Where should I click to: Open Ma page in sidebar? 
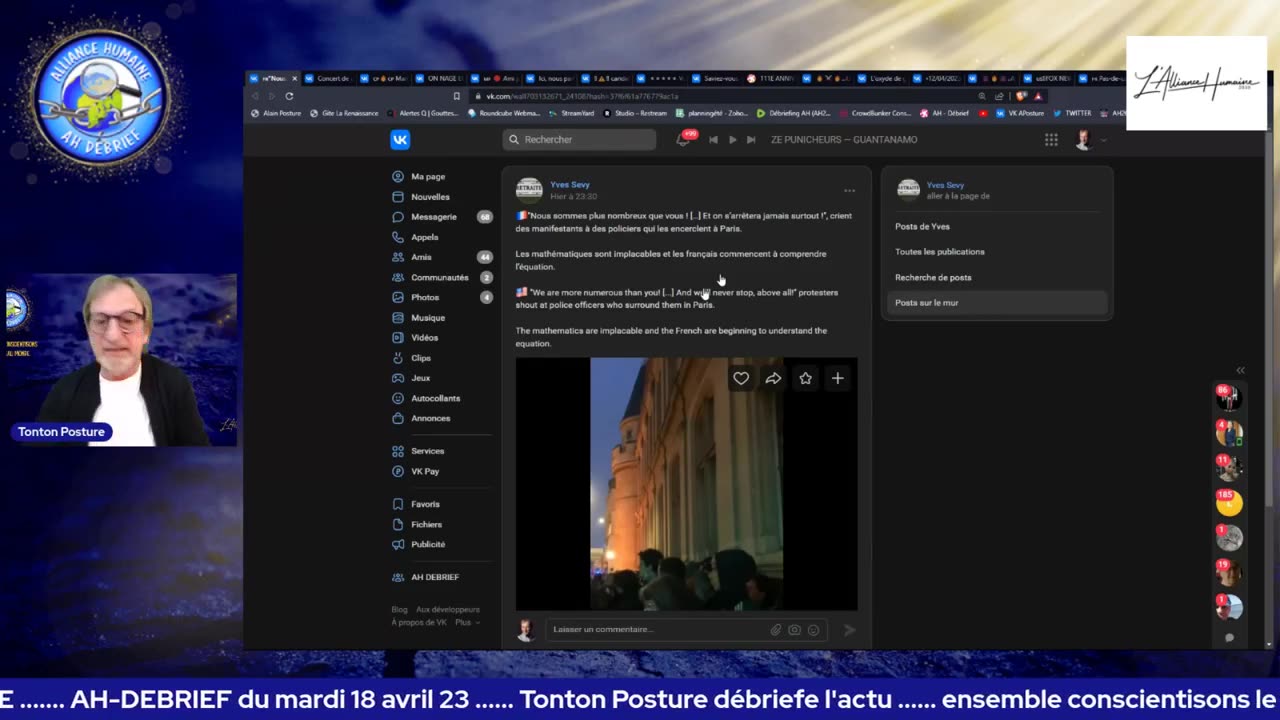point(428,176)
